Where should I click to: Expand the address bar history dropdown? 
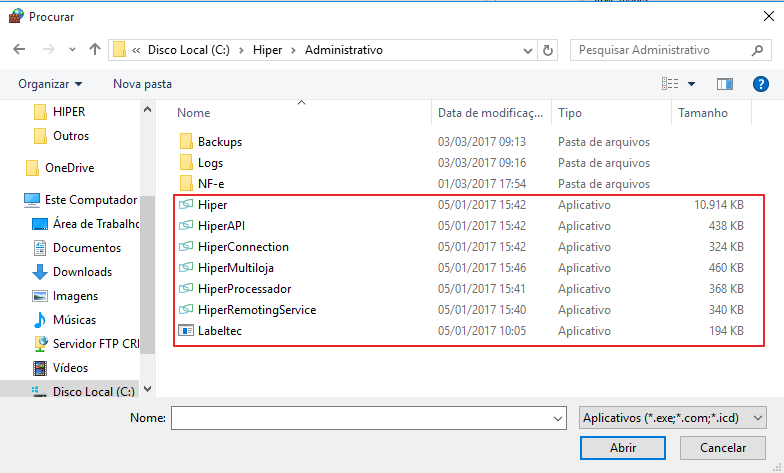[x=527, y=50]
